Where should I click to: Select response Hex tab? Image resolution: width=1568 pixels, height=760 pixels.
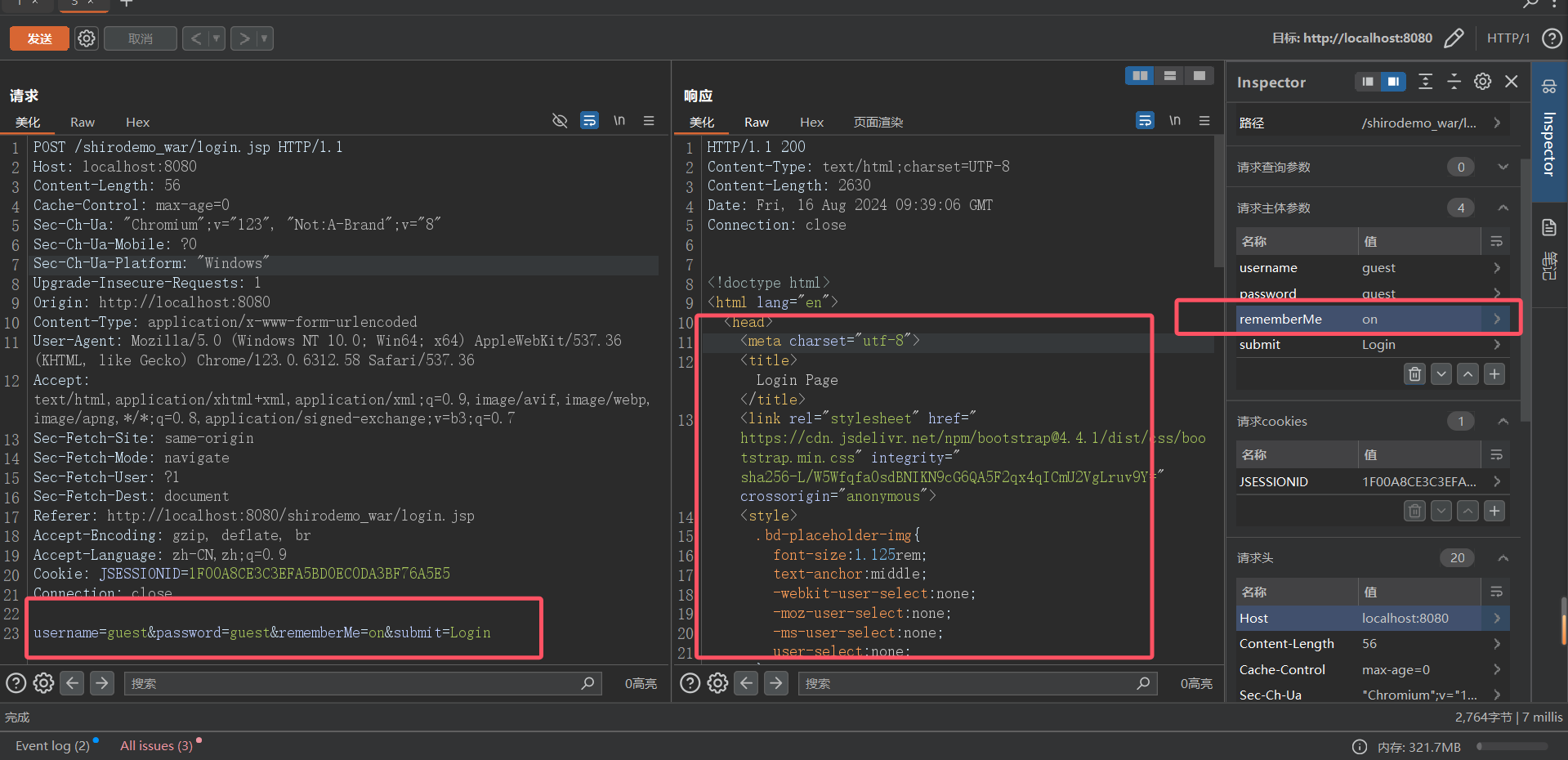pos(811,122)
